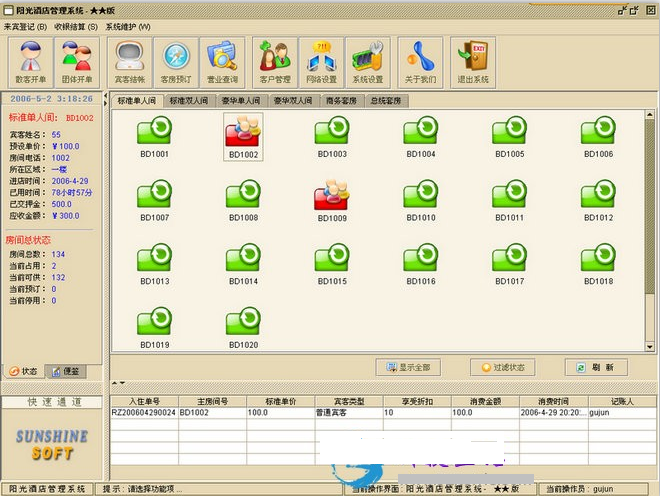Select vacant room BD1020
The width and height of the screenshot is (660, 496).
(243, 328)
